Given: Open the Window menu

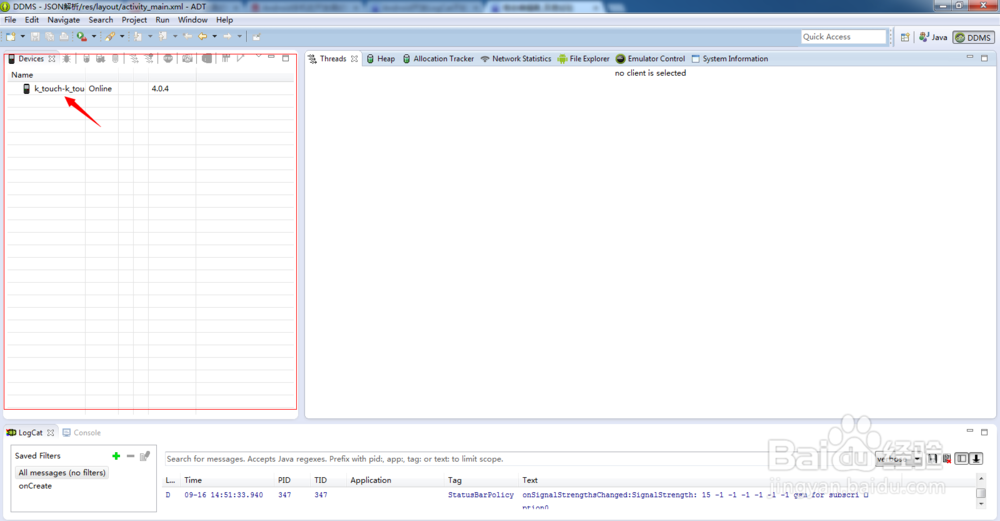Looking at the screenshot, I should [x=193, y=20].
